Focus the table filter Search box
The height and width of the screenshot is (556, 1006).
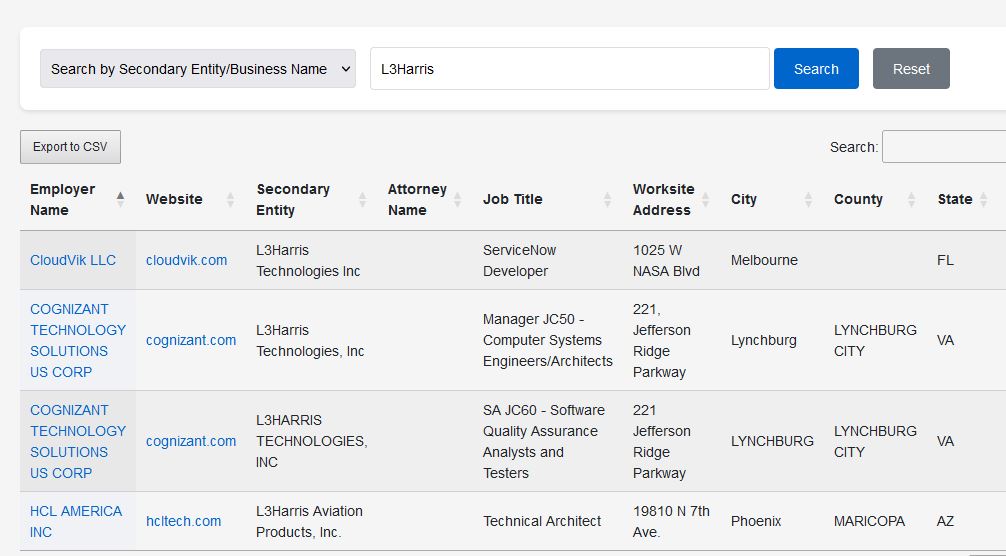(x=944, y=147)
